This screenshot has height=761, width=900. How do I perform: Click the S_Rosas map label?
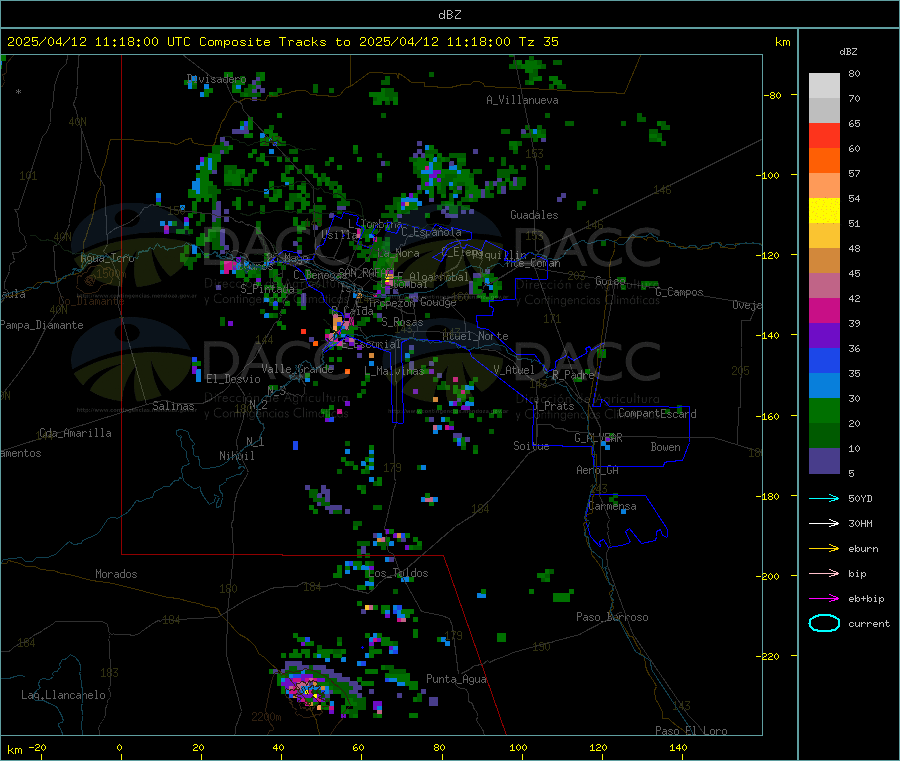point(402,322)
